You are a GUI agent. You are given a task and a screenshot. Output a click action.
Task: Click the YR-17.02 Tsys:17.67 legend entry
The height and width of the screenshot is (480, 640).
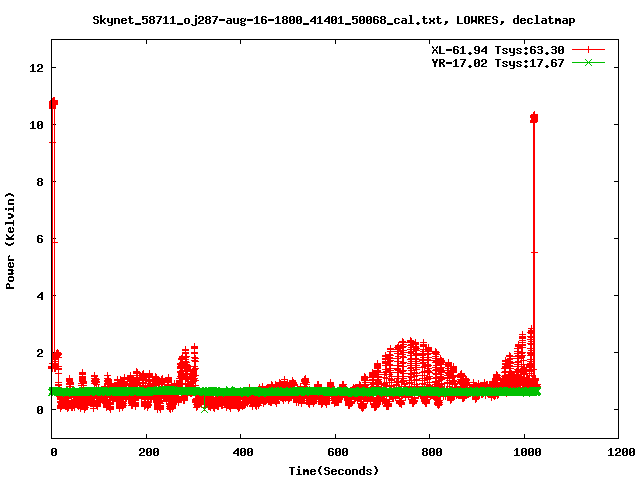tap(498, 63)
